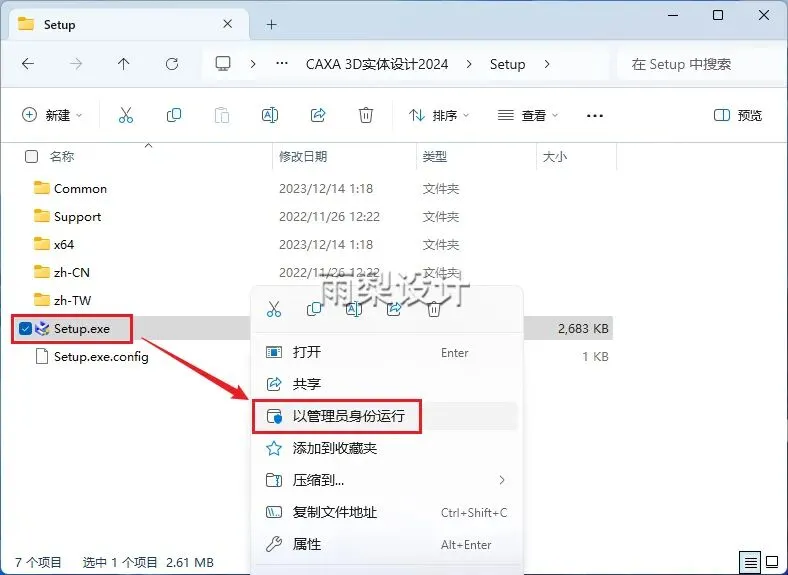Sort by the 修改日期 column header
This screenshot has width=788, height=575.
click(x=303, y=156)
